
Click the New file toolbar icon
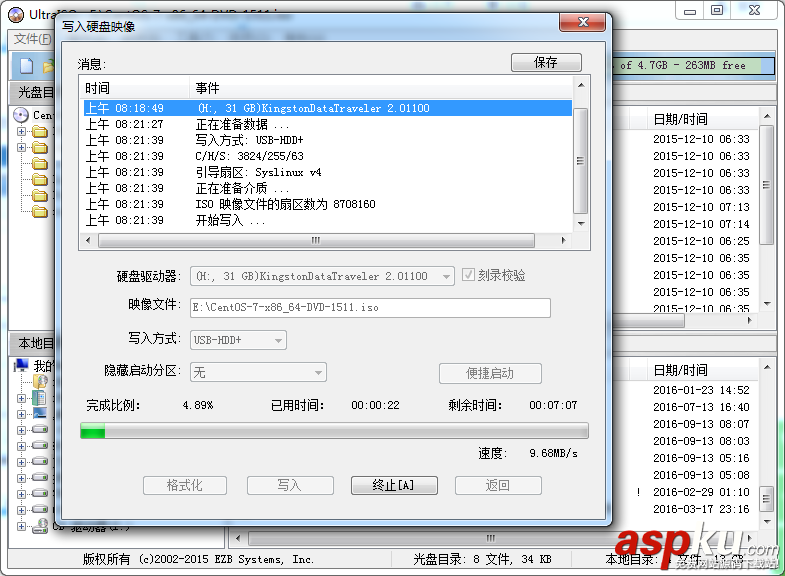pos(27,66)
